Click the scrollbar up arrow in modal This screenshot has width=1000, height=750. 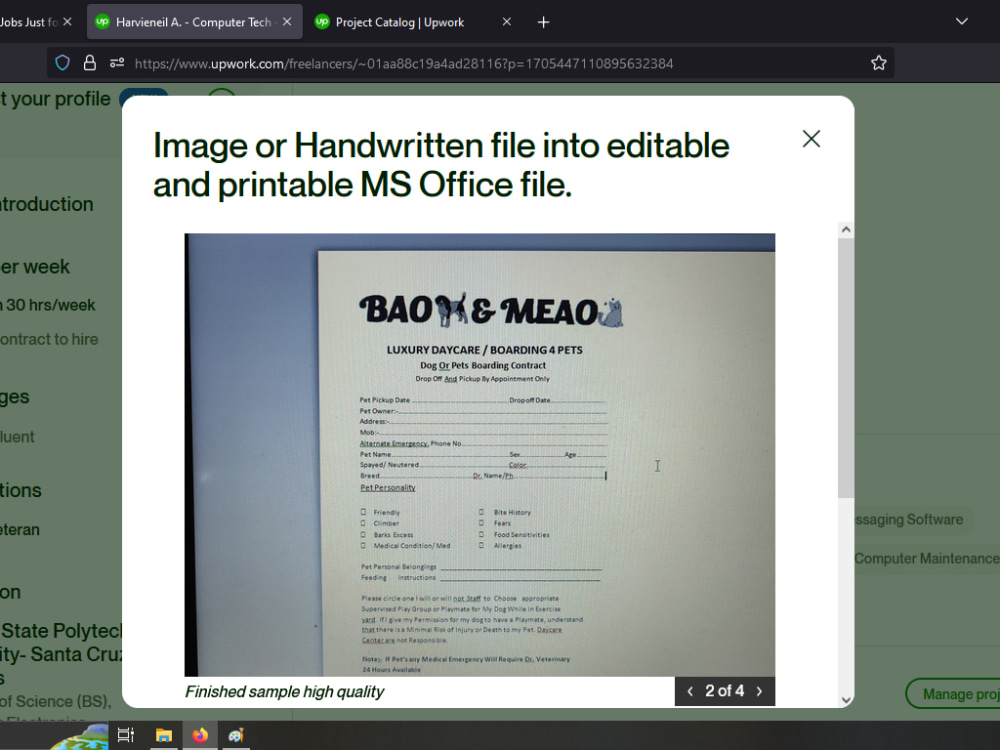846,230
